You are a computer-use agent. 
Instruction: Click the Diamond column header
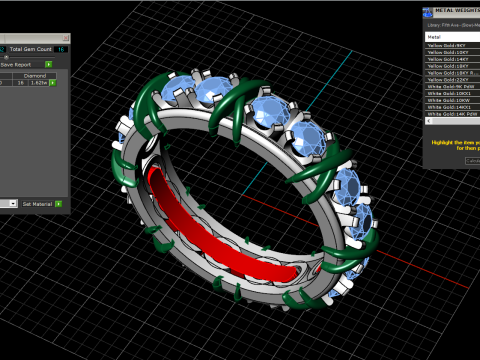35,76
